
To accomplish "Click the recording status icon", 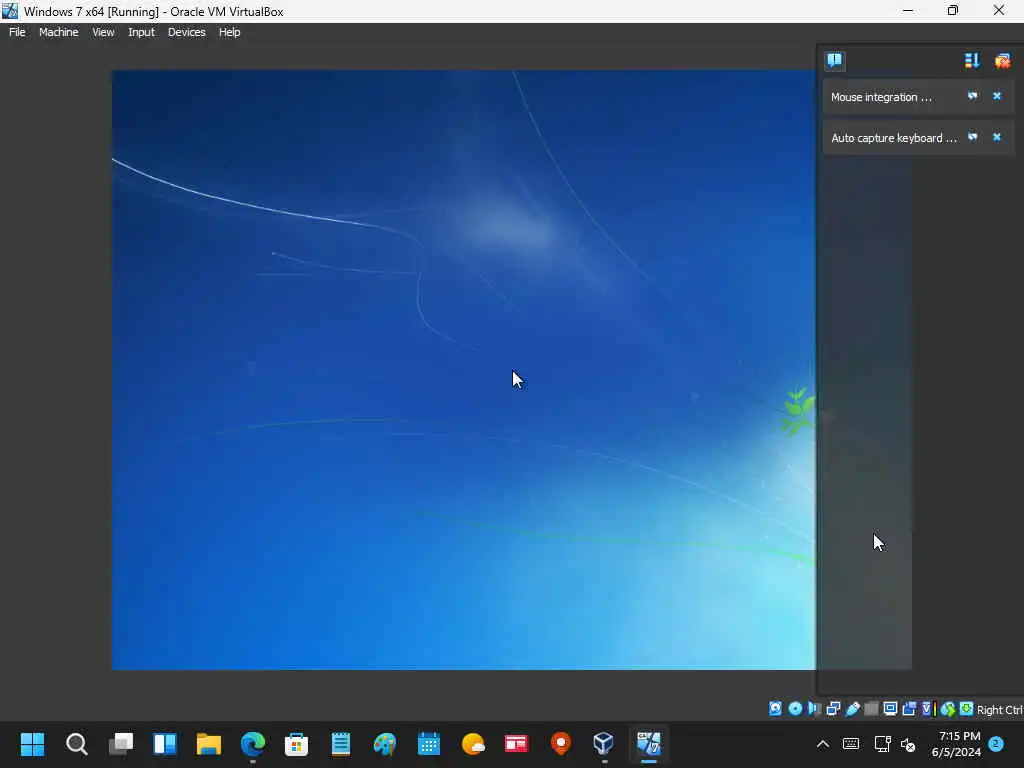I will click(909, 709).
